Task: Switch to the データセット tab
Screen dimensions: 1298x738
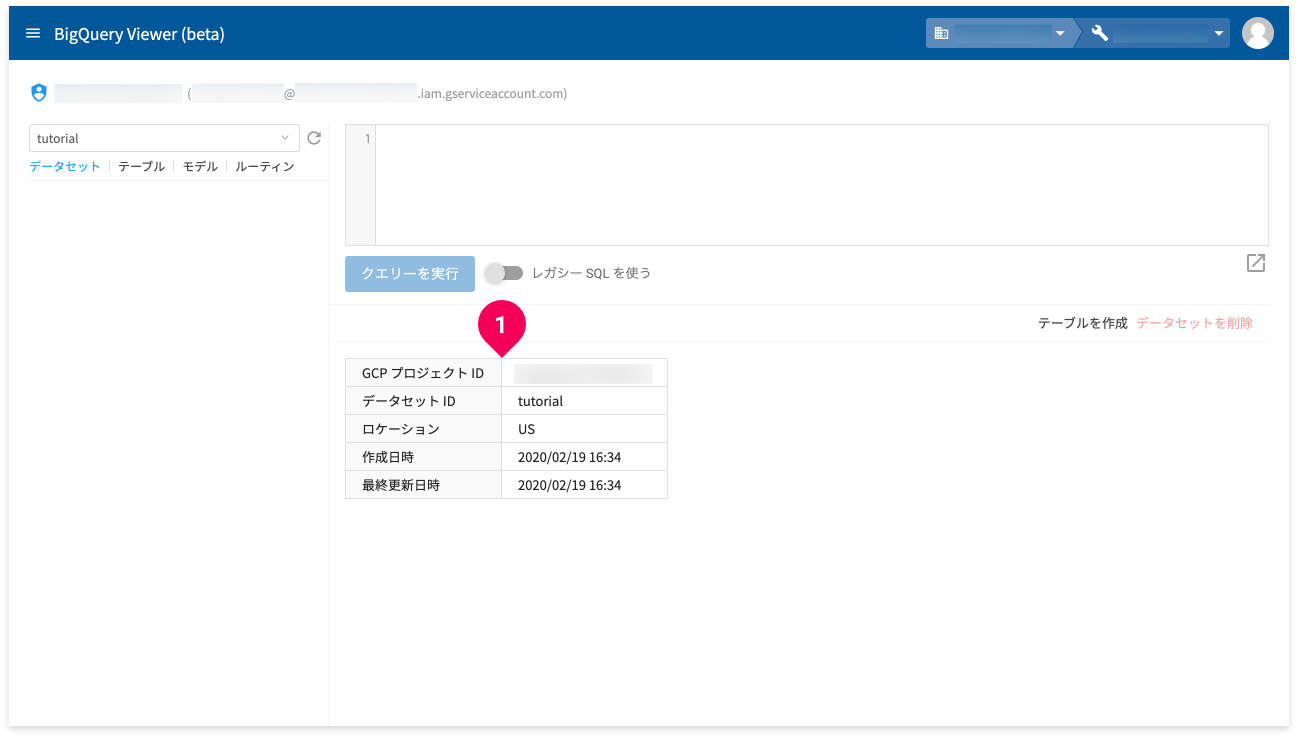Action: (65, 167)
